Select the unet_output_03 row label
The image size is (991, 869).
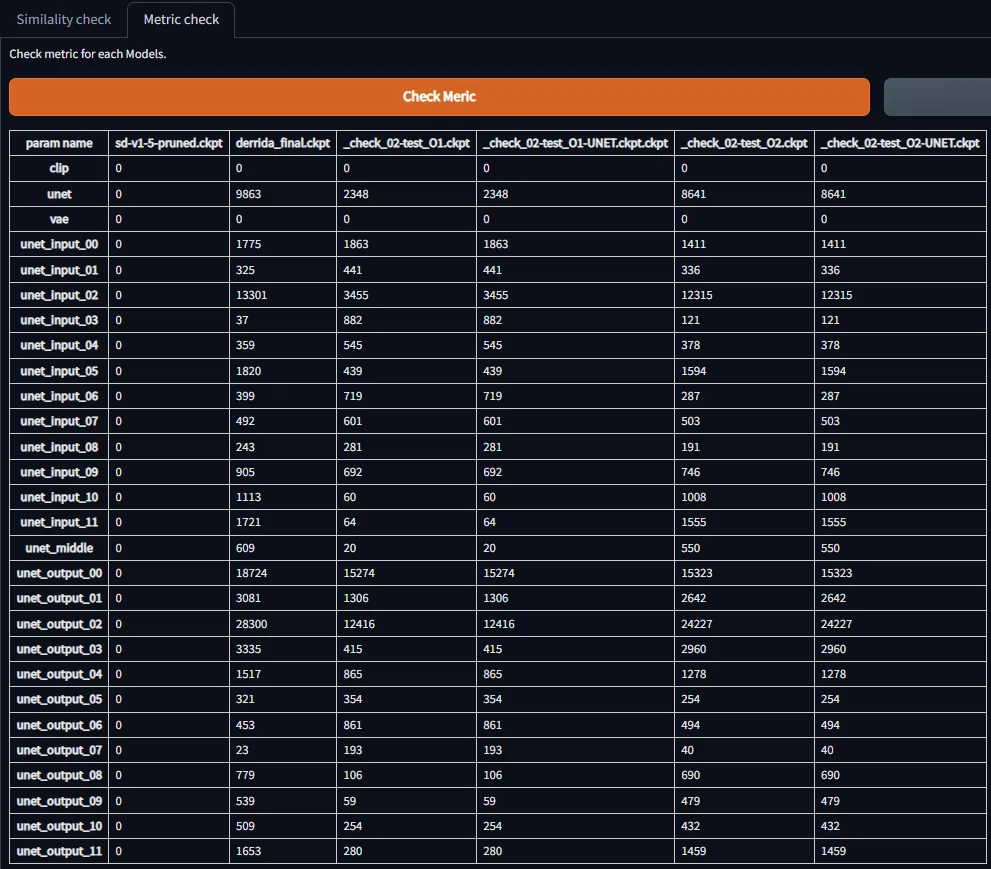[x=59, y=649]
